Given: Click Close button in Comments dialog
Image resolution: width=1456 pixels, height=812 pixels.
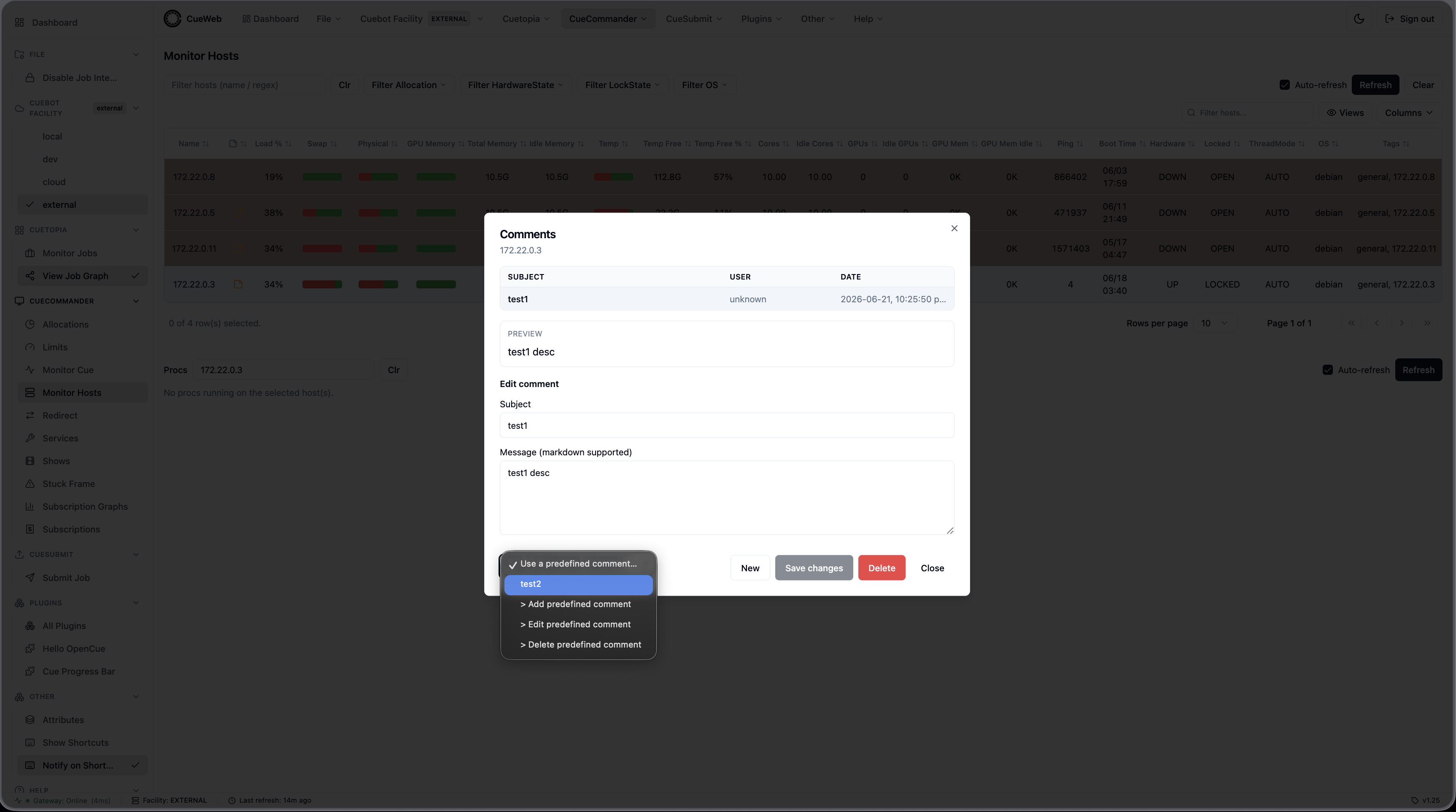Looking at the screenshot, I should coord(932,568).
